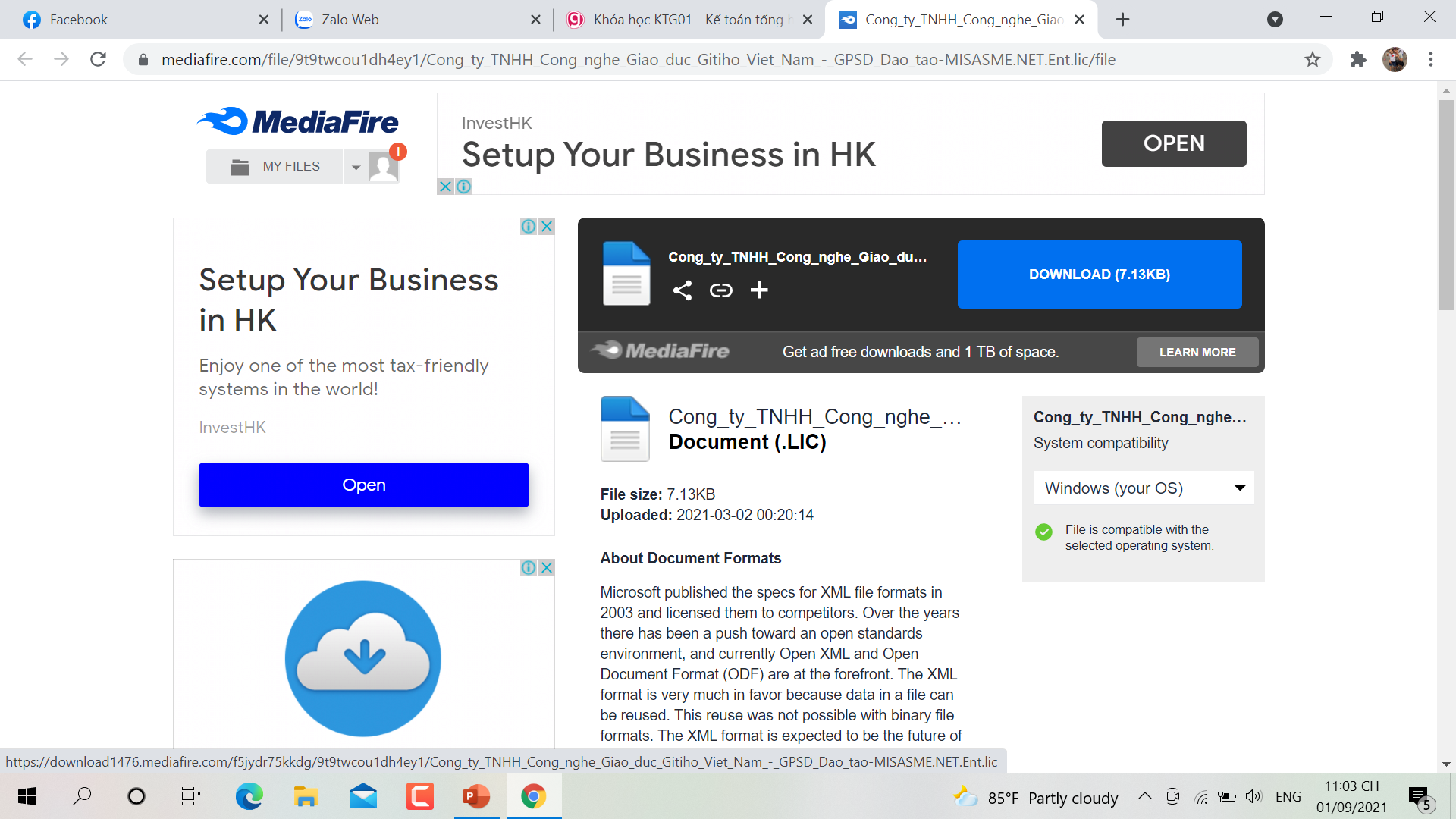Close the cloud download ad
Image resolution: width=1456 pixels, height=819 pixels.
546,567
